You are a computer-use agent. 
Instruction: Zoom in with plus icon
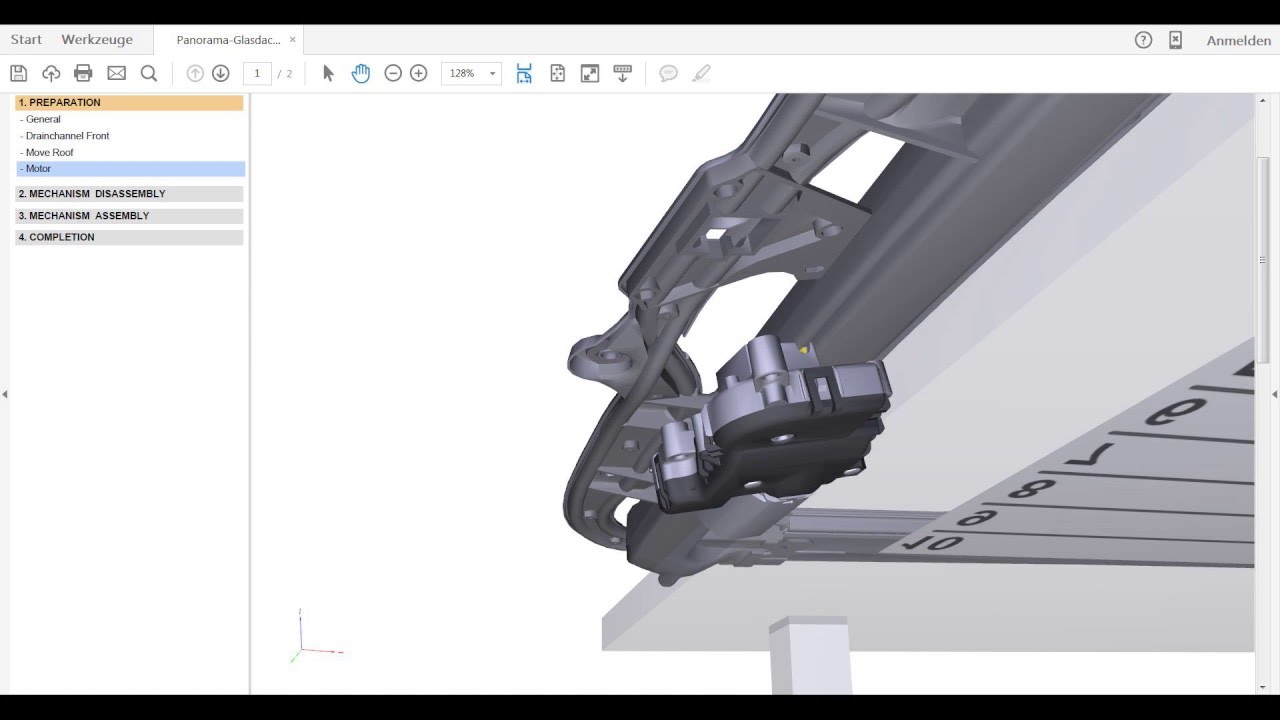click(x=419, y=73)
